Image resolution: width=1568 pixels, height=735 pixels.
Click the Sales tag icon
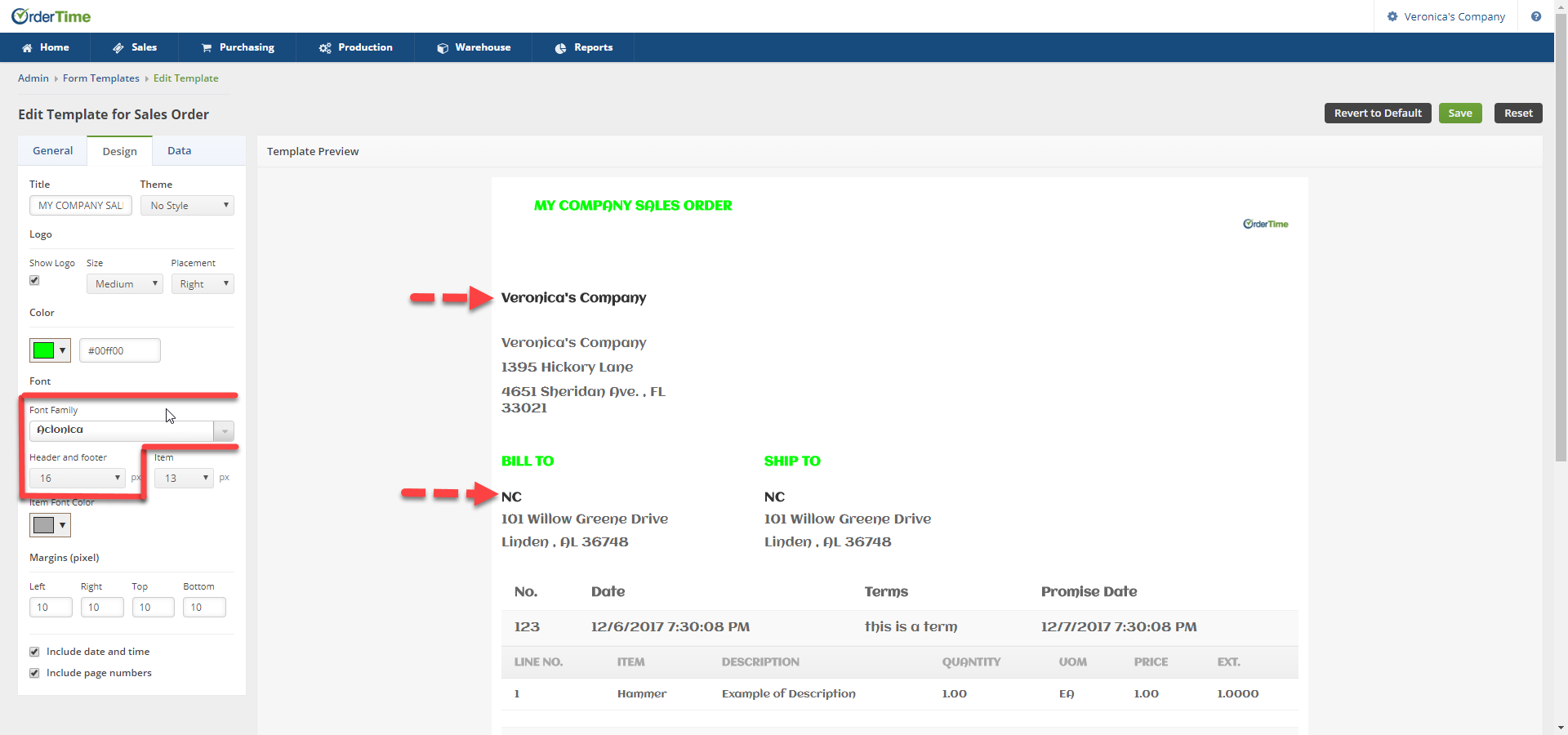[118, 48]
